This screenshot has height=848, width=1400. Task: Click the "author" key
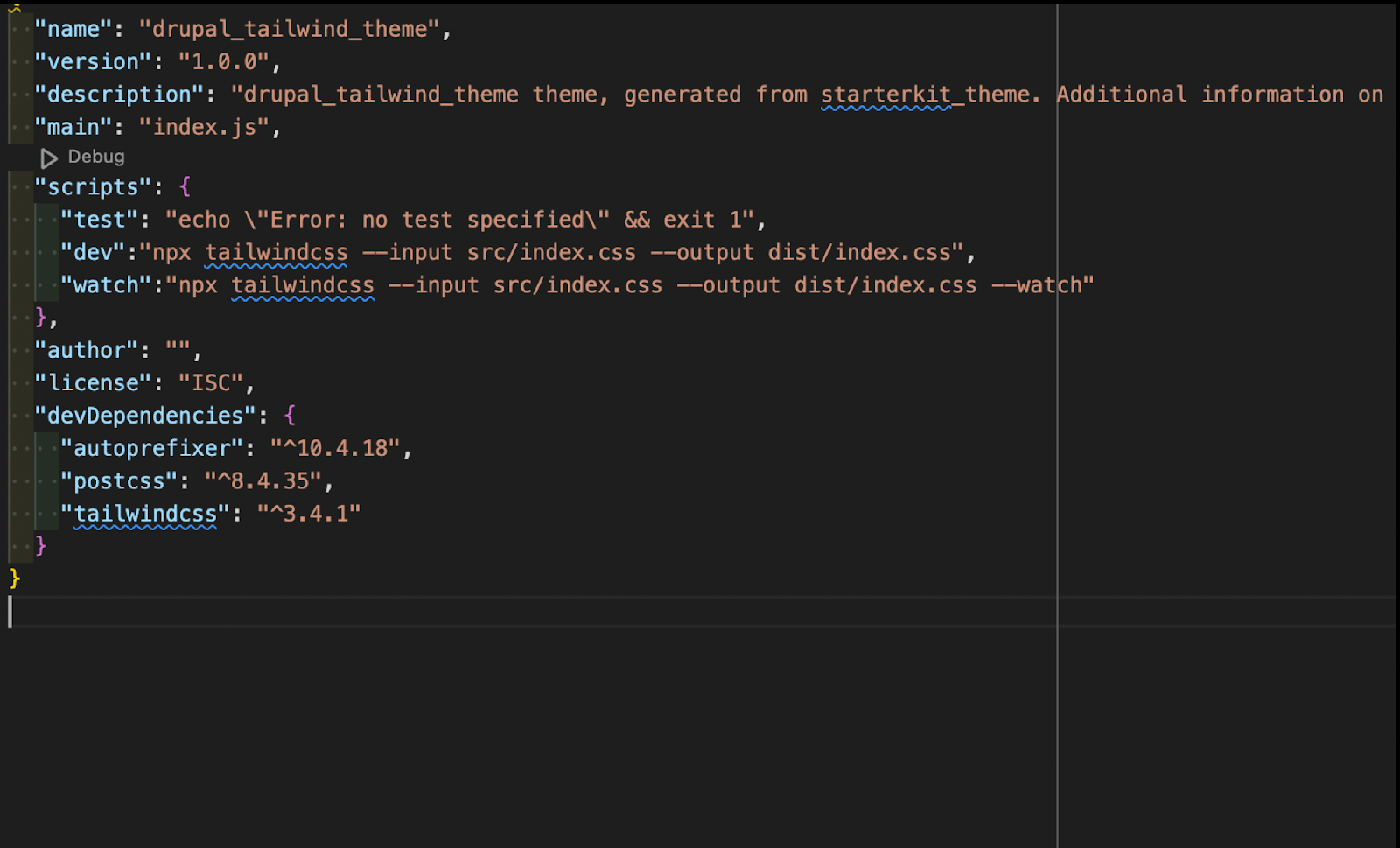click(87, 351)
